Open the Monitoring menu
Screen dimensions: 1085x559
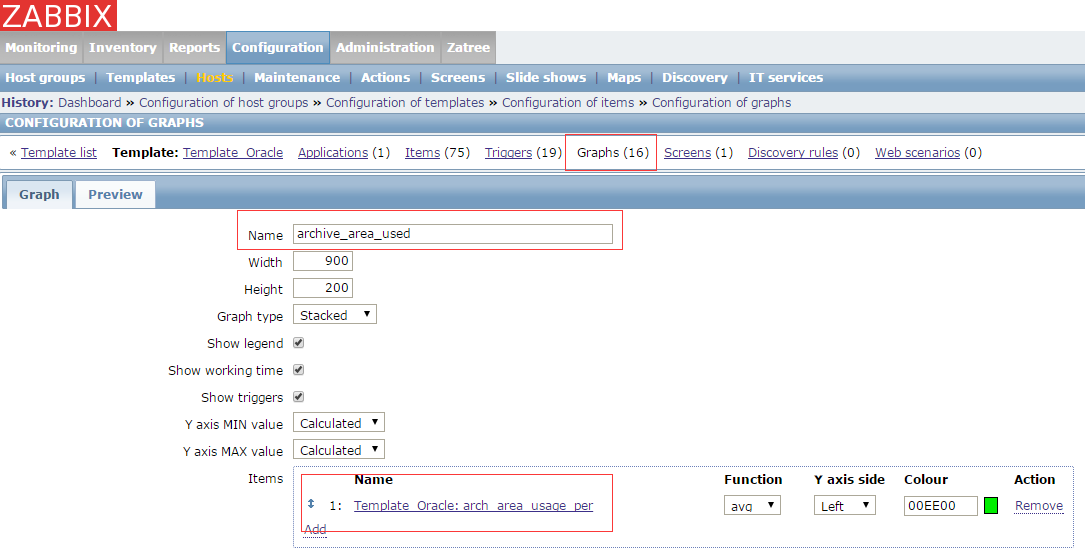(42, 48)
